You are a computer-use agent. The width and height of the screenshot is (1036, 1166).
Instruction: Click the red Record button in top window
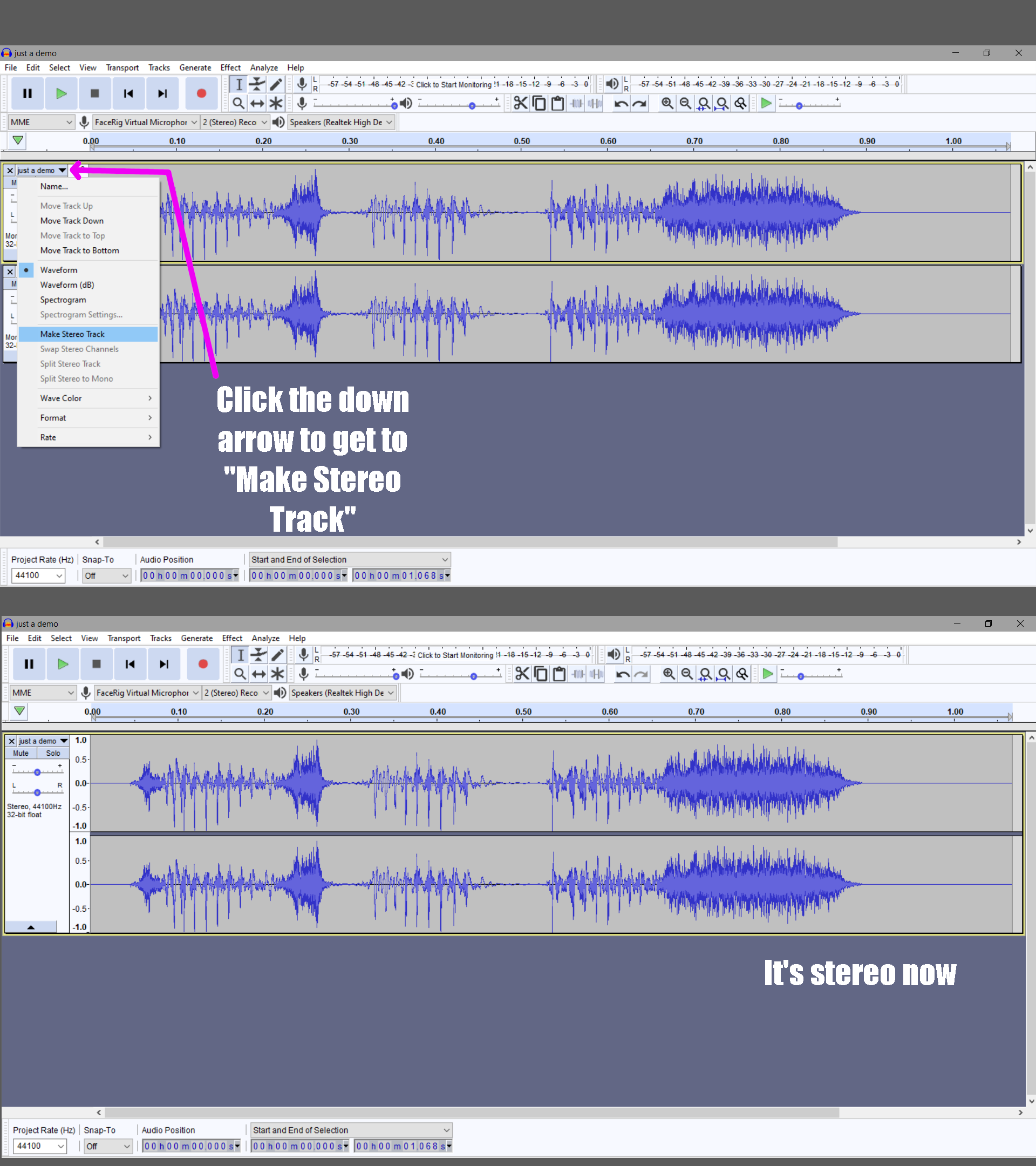(201, 93)
